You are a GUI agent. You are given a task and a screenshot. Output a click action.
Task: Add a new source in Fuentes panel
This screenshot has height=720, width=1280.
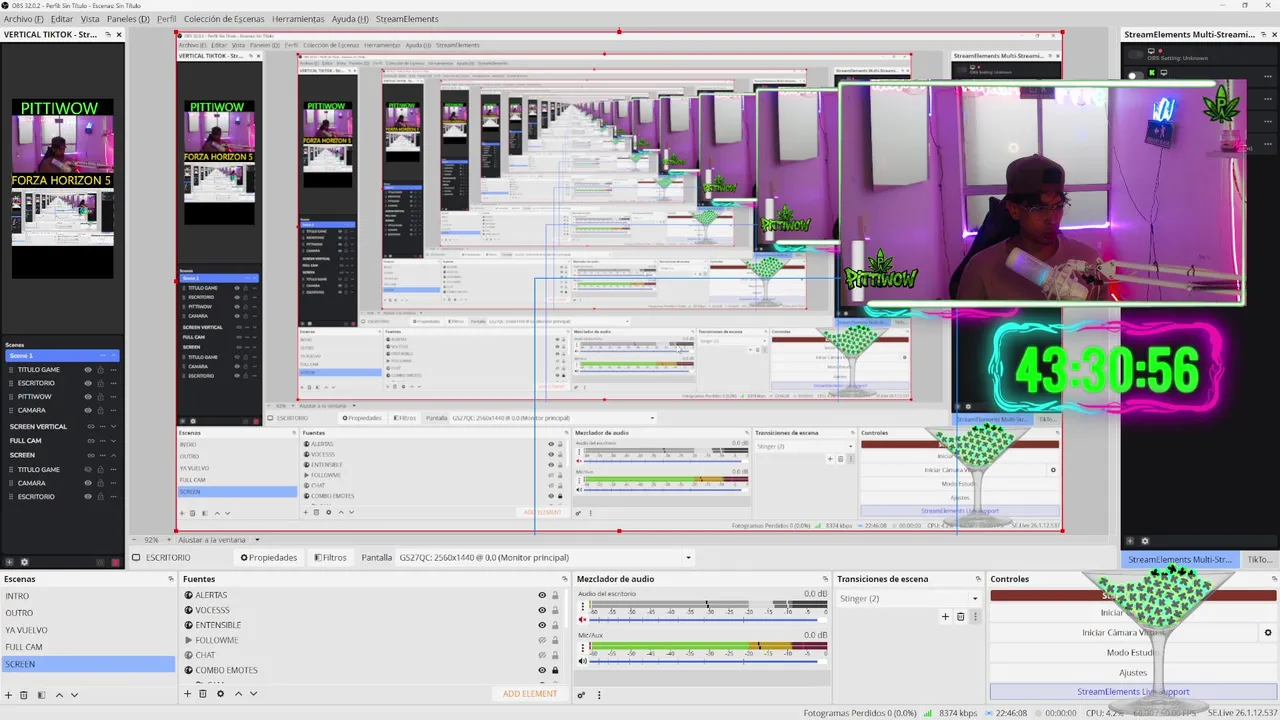click(187, 694)
